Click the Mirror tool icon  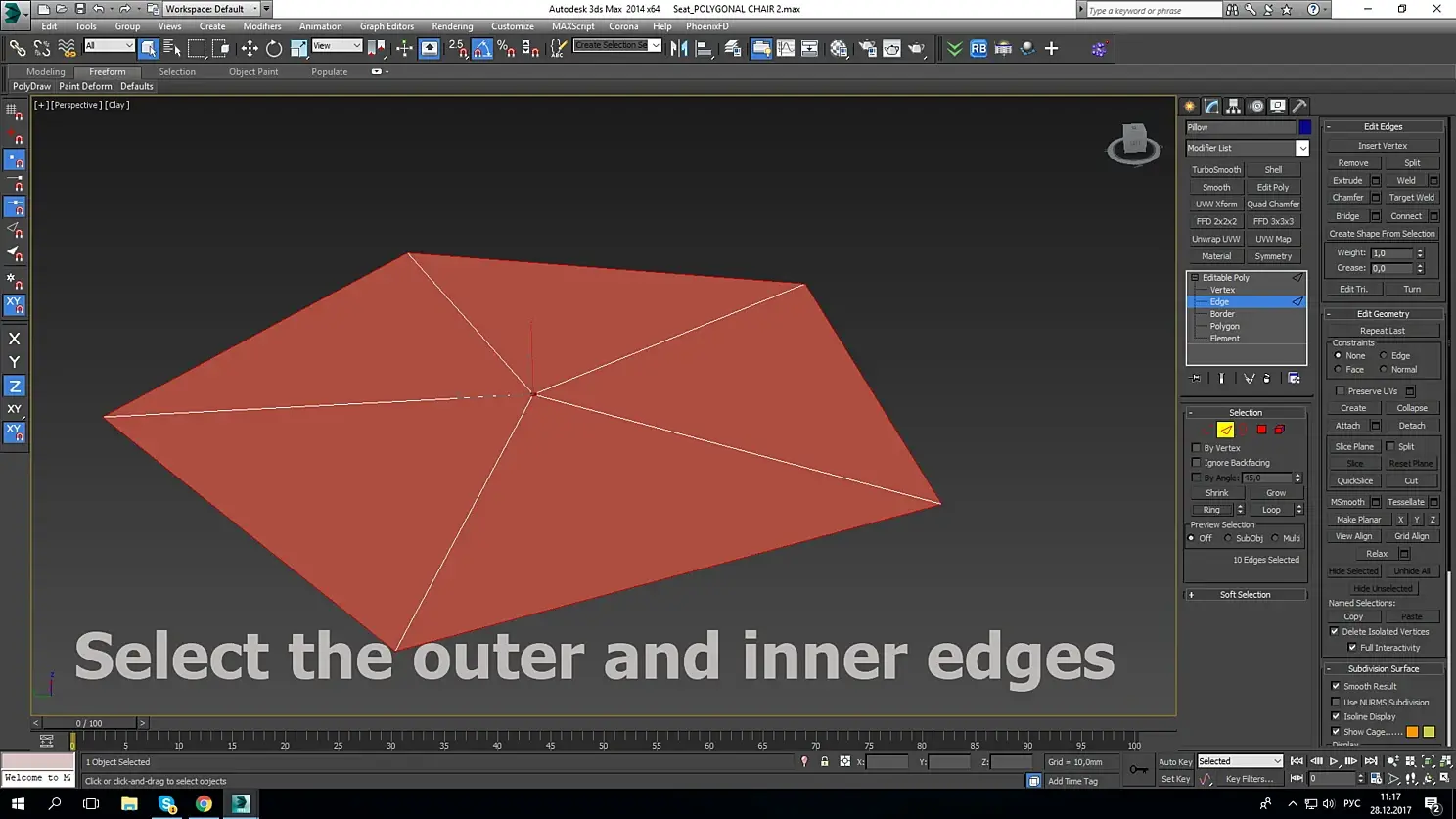pyautogui.click(x=679, y=48)
